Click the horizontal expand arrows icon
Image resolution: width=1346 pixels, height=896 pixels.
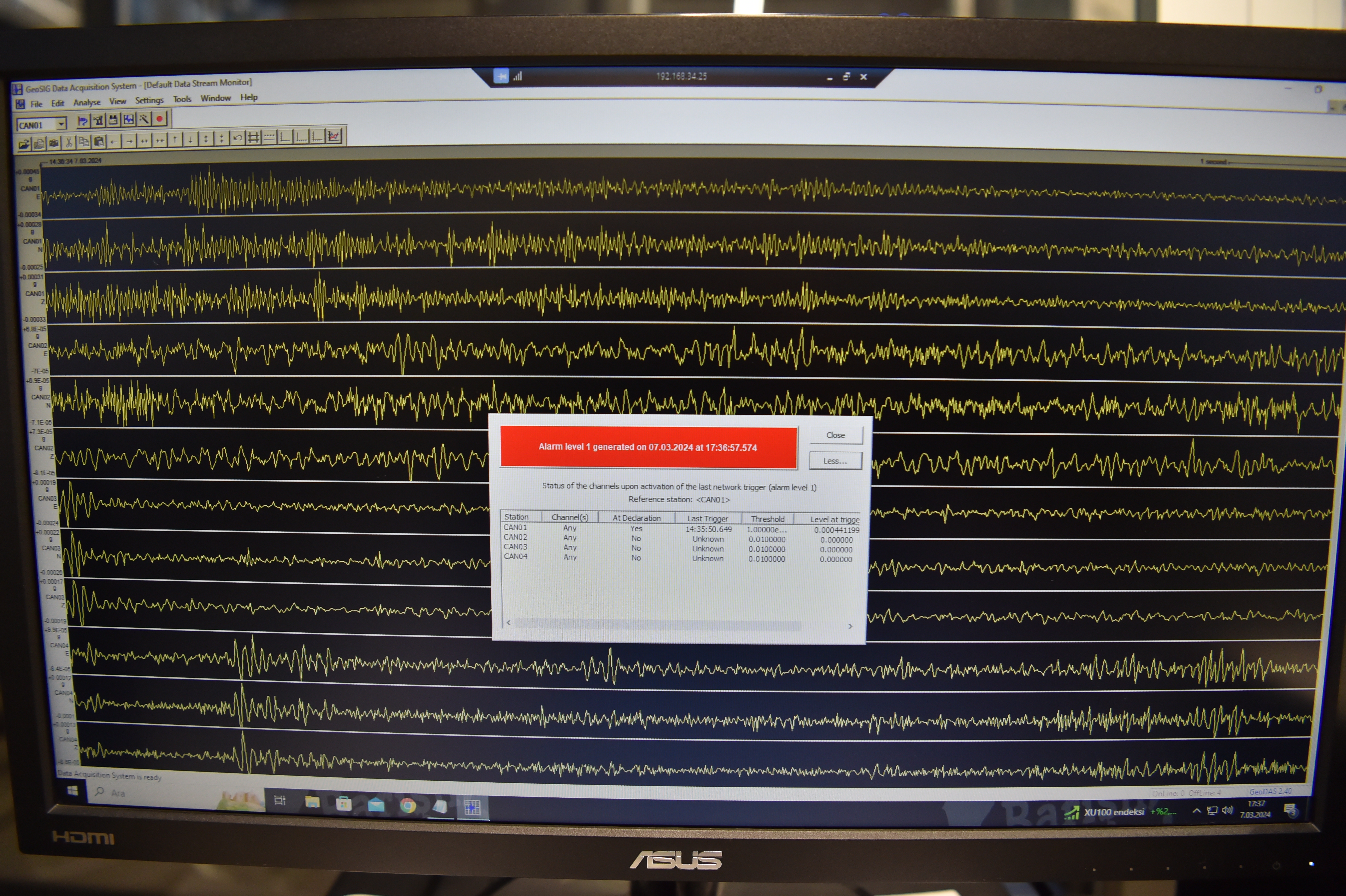tap(144, 141)
